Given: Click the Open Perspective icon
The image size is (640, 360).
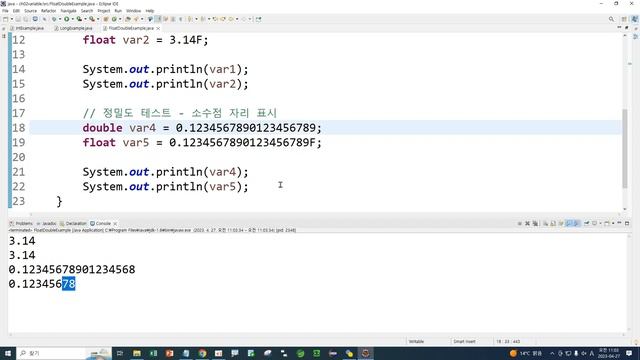Looking at the screenshot, I should tap(624, 19).
